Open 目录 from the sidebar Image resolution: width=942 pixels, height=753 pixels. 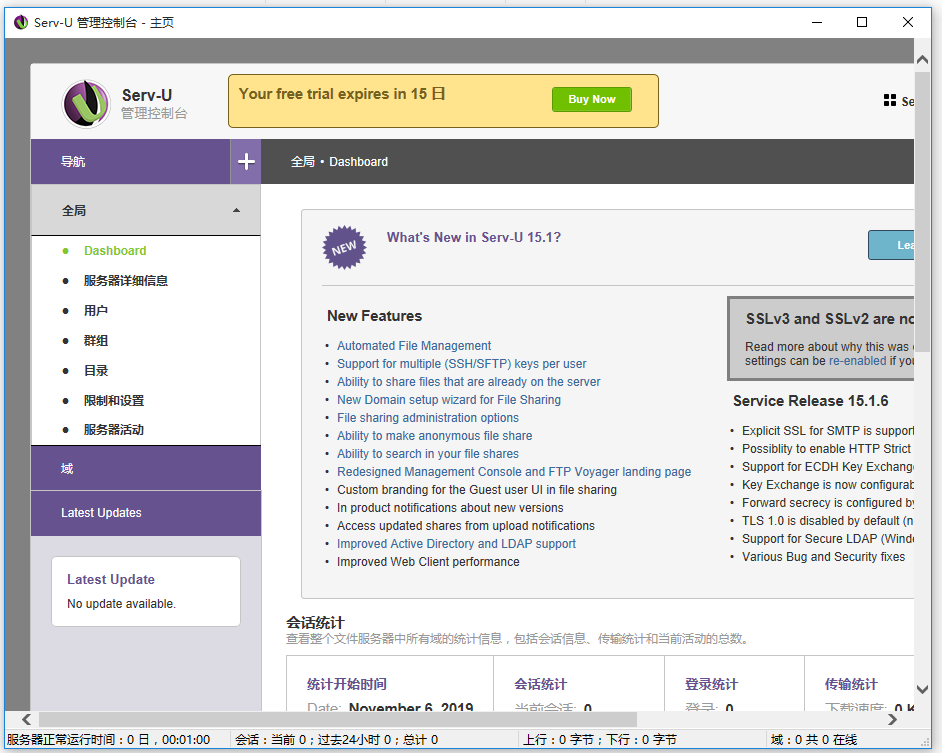[x=95, y=370]
